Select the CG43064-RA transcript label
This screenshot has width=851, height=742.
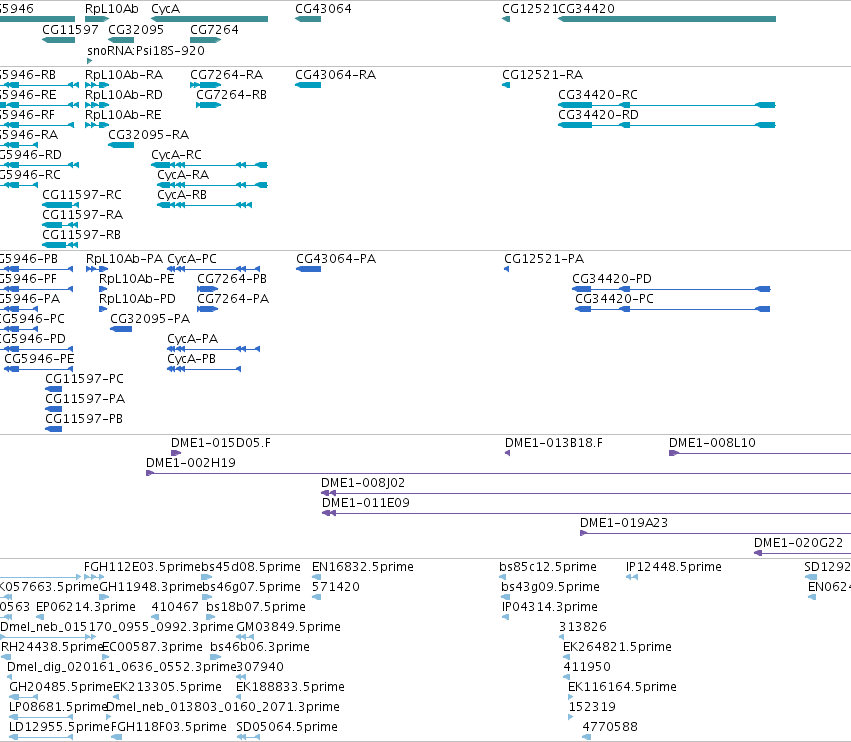(x=336, y=74)
